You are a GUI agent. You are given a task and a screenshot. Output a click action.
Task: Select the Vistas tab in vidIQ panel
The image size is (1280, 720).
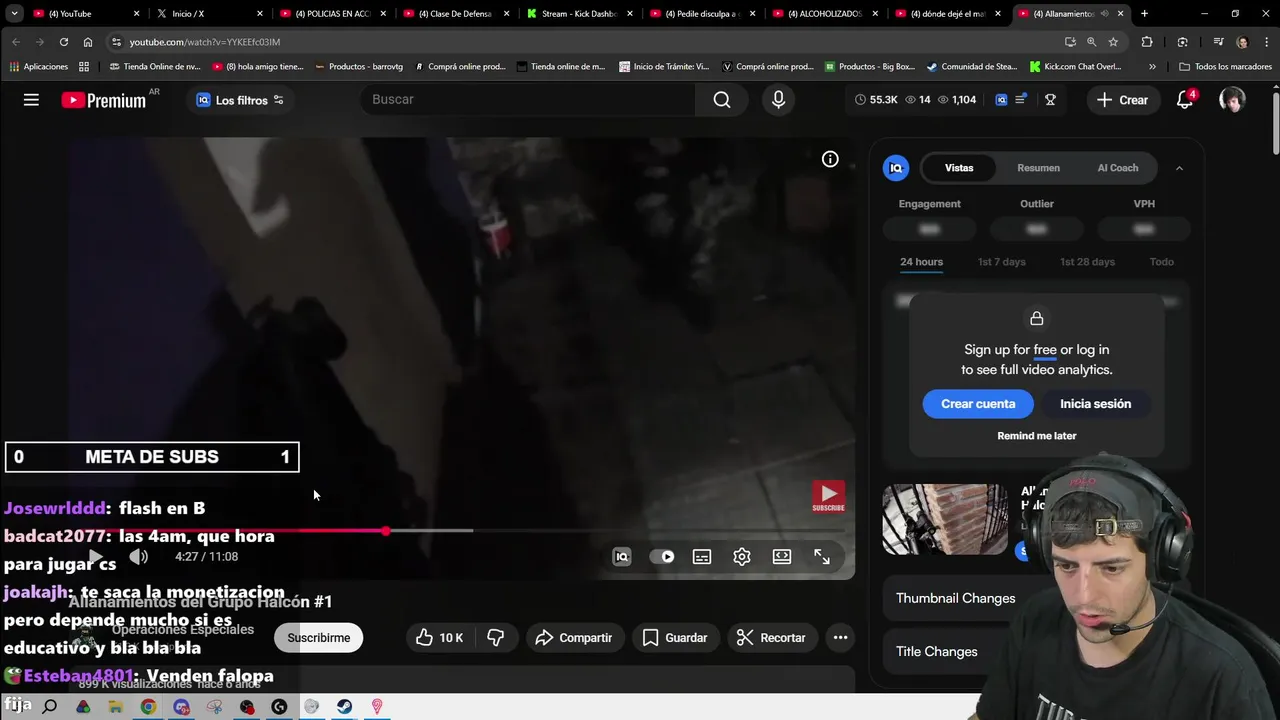point(959,168)
